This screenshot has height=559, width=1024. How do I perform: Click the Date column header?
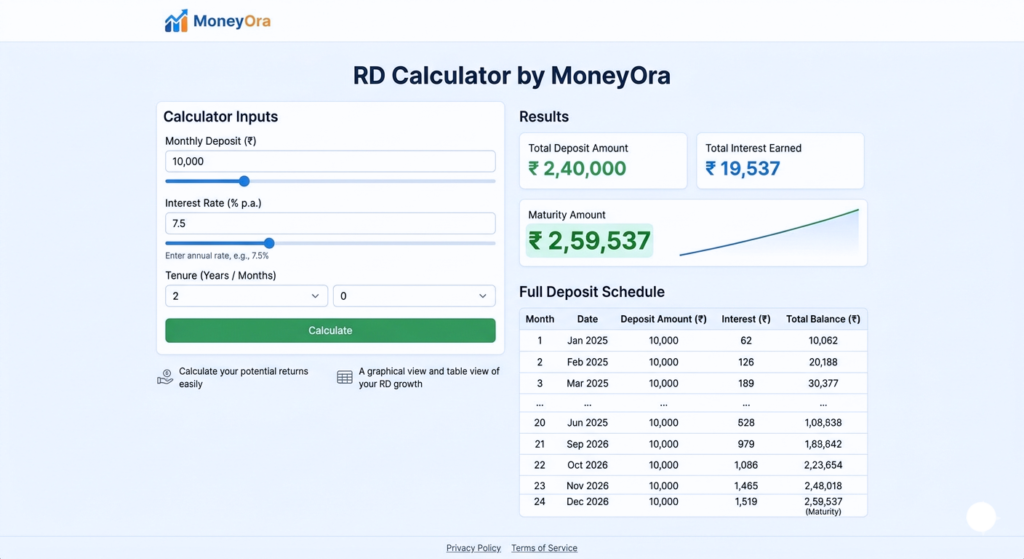pos(587,319)
